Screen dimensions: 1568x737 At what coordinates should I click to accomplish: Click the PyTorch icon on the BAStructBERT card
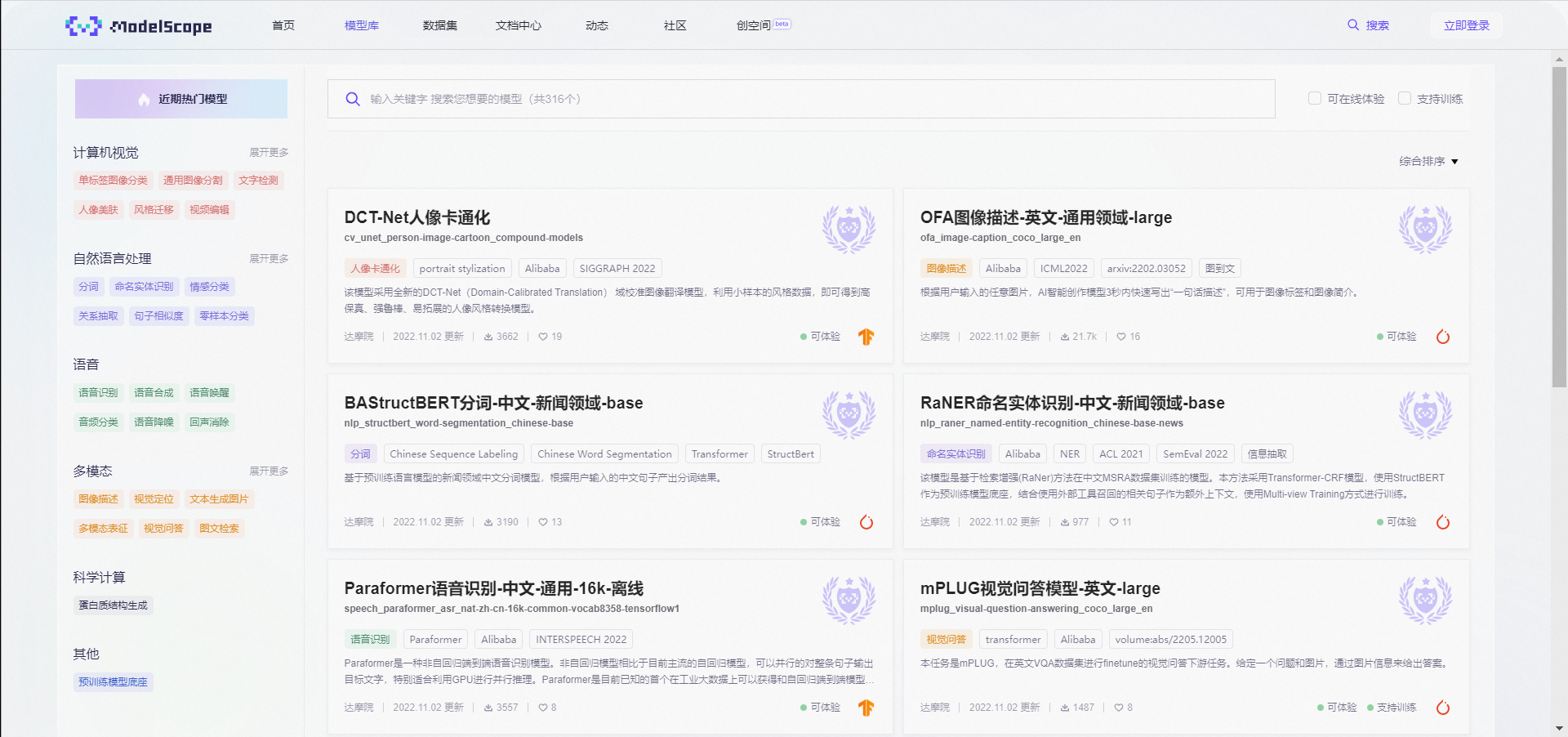pos(866,522)
